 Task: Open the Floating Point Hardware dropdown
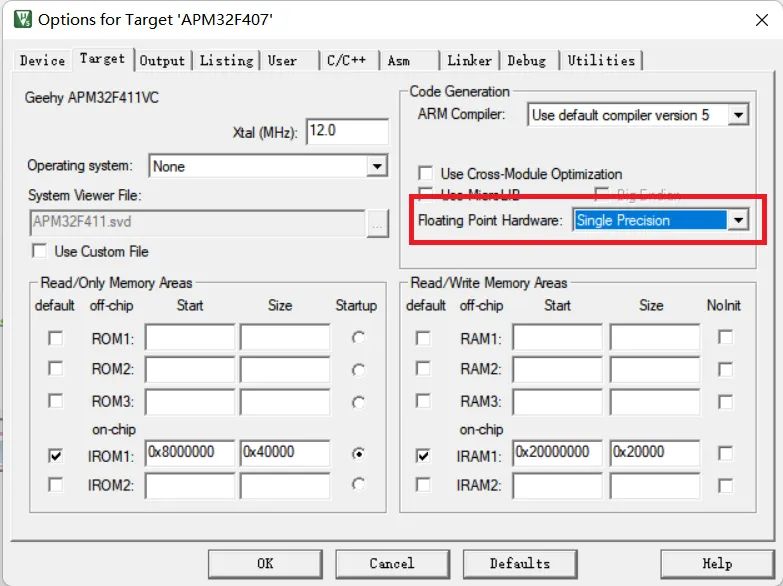point(738,220)
